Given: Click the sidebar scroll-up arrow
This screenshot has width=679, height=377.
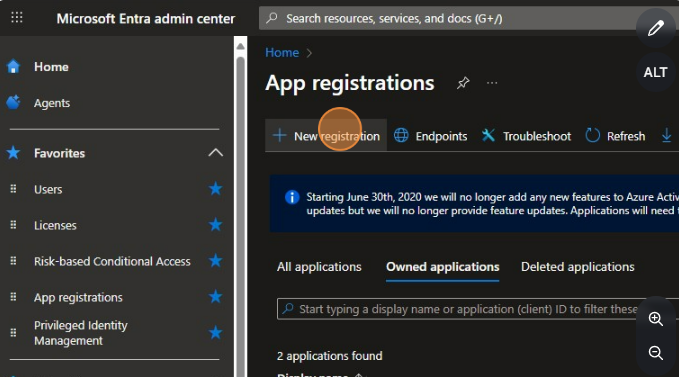Looking at the screenshot, I should [240, 46].
